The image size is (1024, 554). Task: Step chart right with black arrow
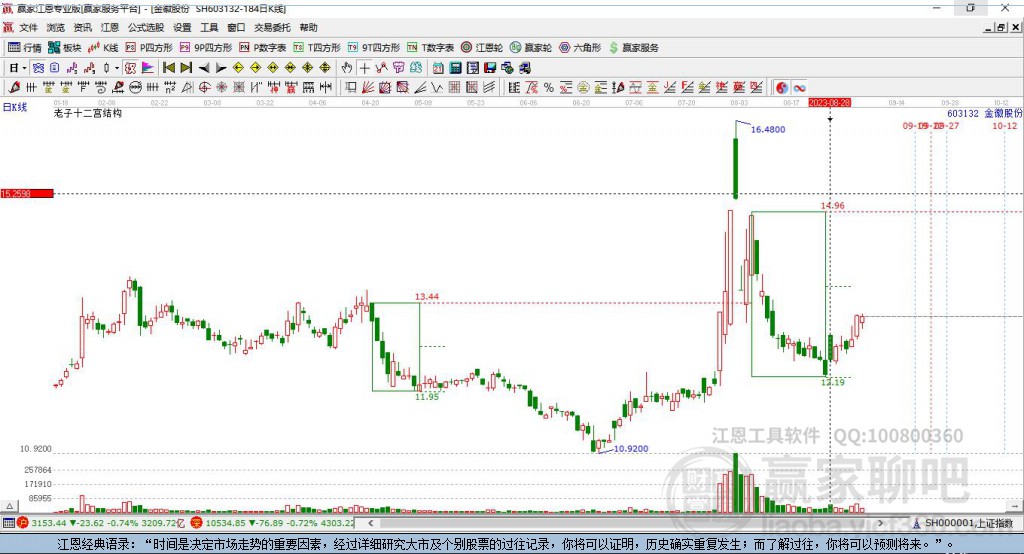tap(221, 68)
